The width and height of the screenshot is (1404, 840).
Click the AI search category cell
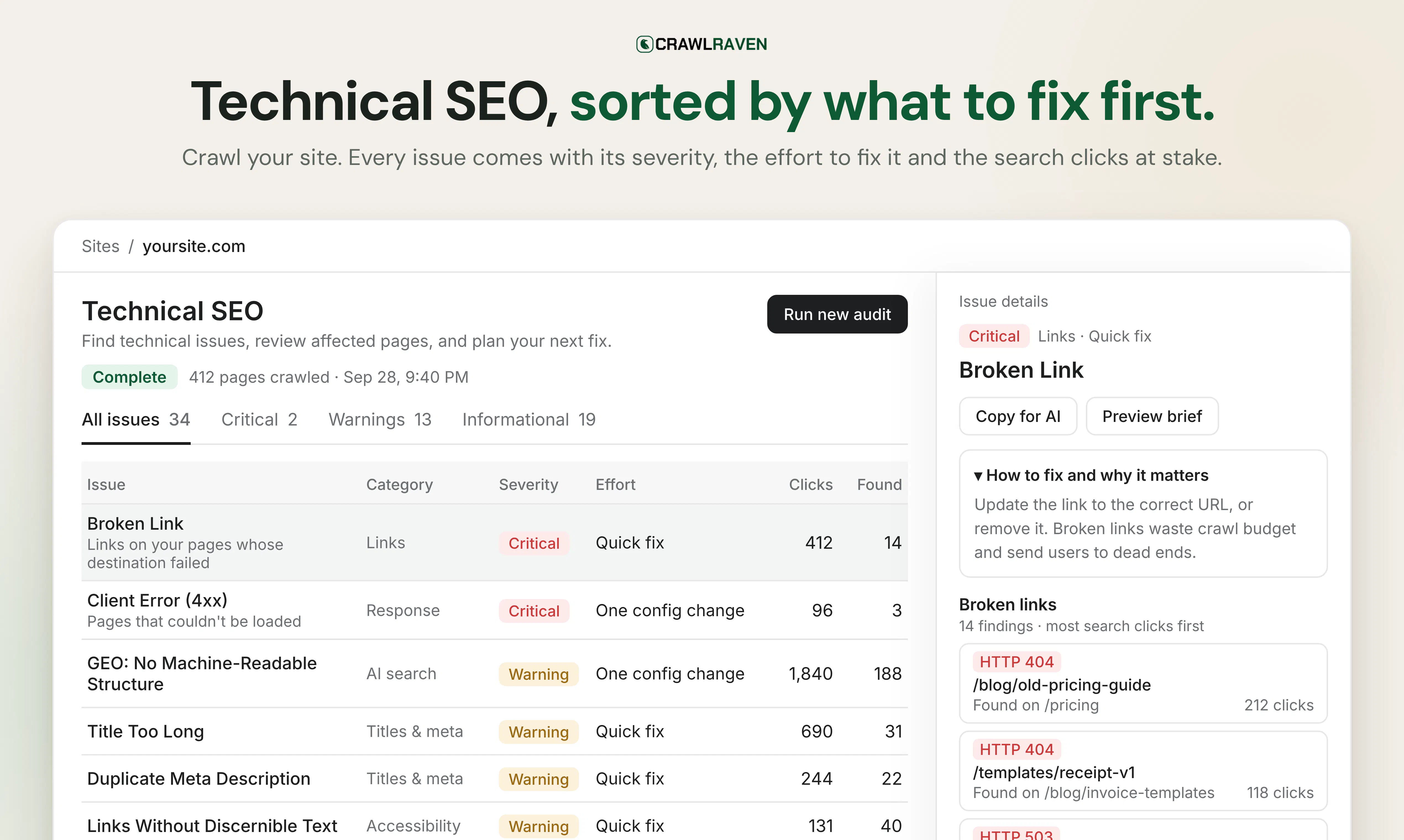[401, 674]
